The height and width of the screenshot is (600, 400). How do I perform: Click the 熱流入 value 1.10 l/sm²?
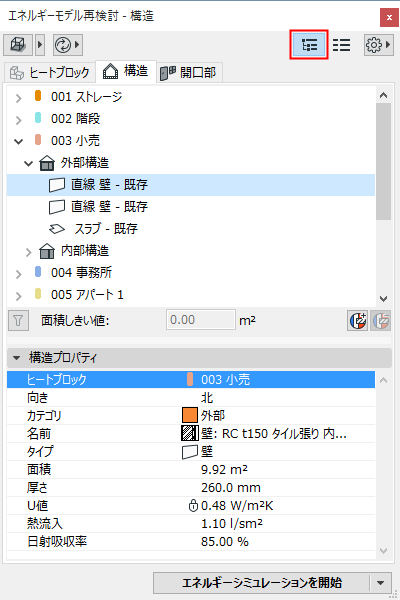coord(232,523)
